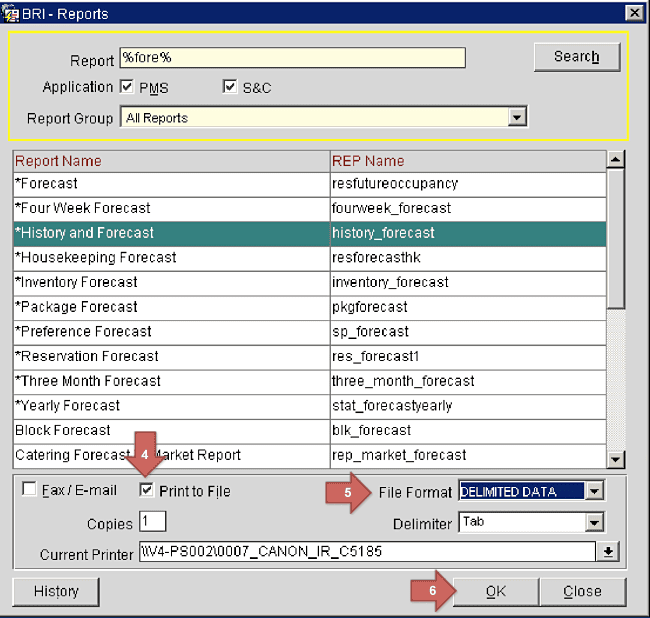Click the report list vertical scrollbar track
650x618 pixels.
click(616, 380)
